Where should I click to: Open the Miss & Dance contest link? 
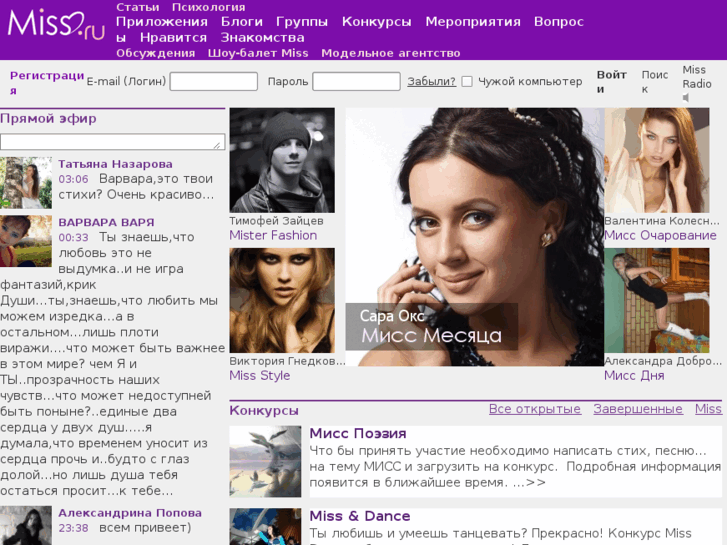coord(359,516)
